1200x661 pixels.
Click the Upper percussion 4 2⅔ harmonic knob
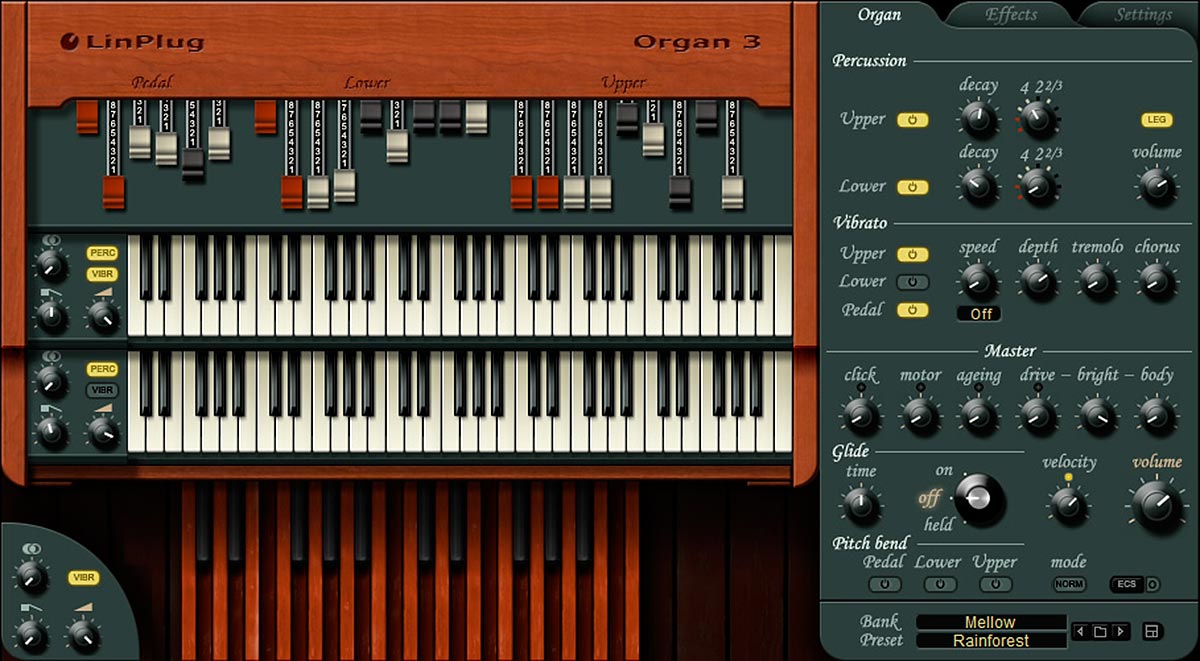tap(1039, 119)
